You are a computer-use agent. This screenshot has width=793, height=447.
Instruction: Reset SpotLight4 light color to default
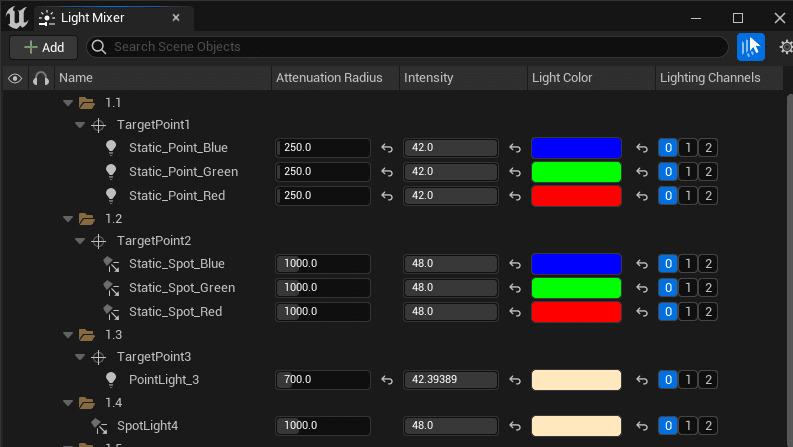pos(642,426)
